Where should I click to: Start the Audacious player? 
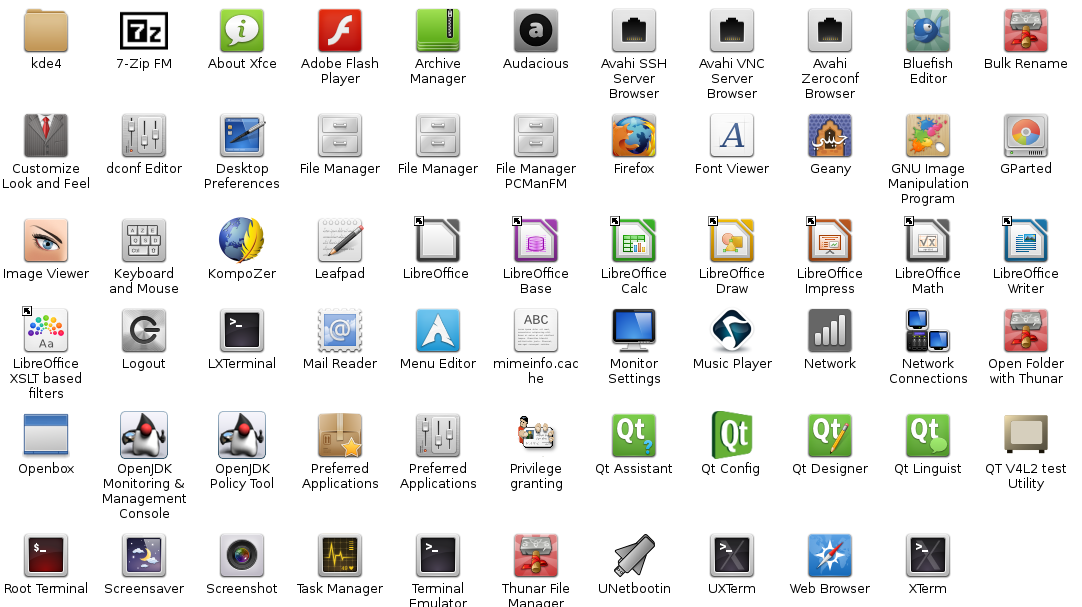tap(535, 31)
